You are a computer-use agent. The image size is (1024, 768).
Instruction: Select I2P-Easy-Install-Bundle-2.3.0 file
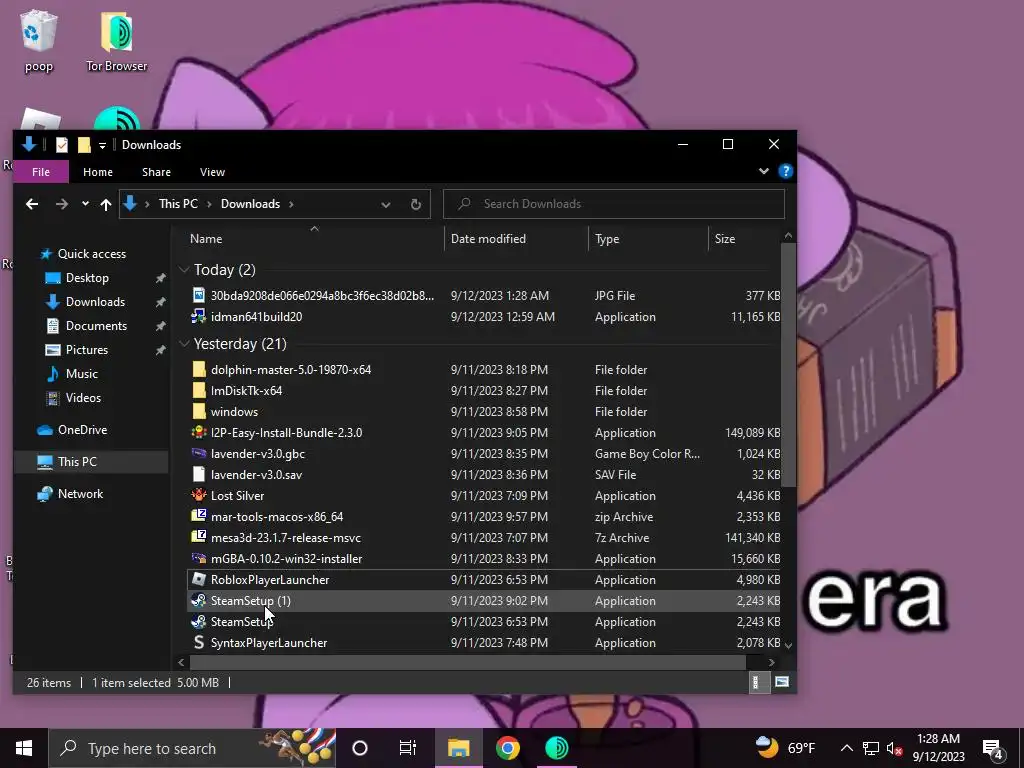484,433
